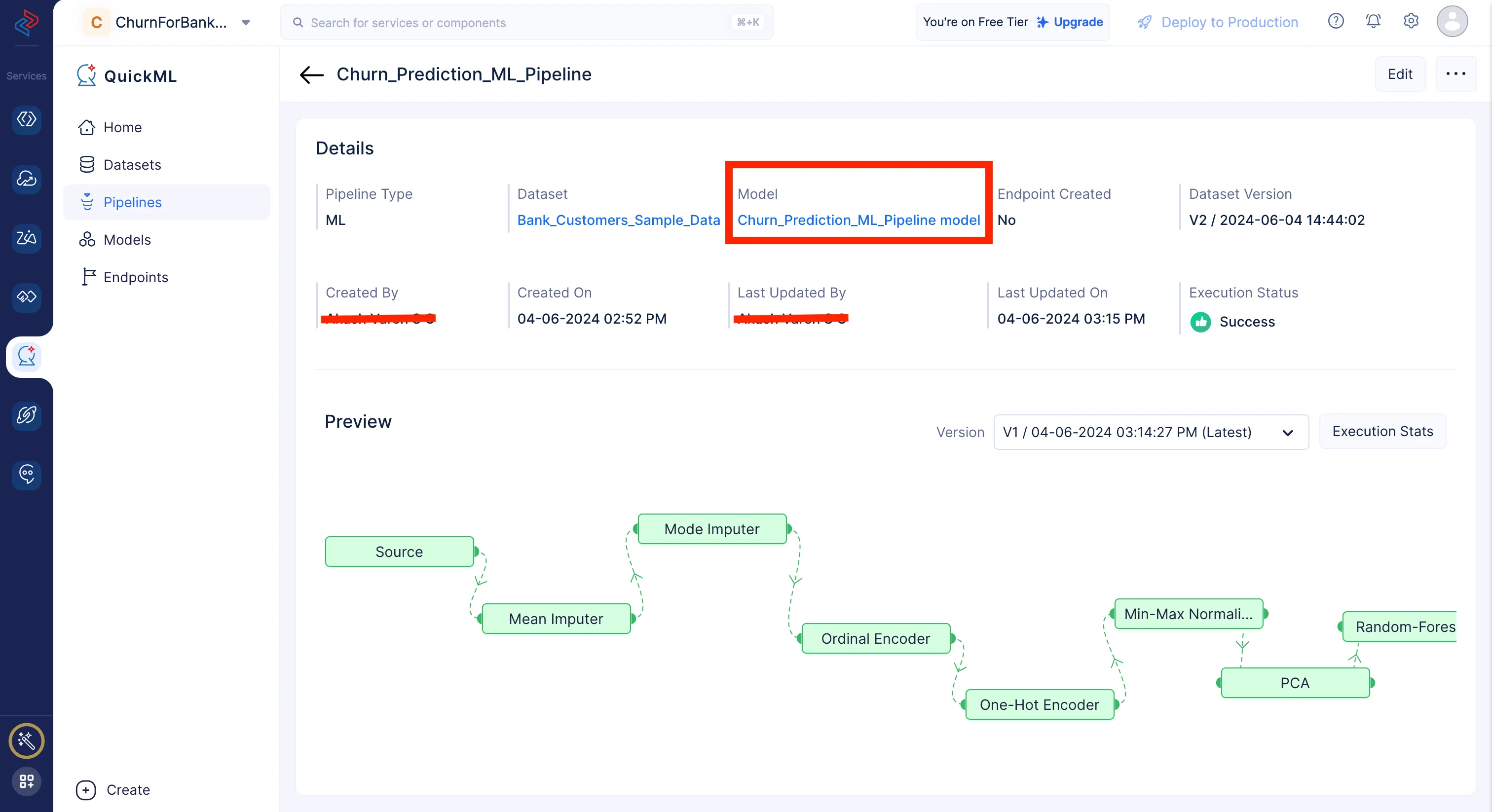1492x812 pixels.
Task: Open the settings gear icon
Action: [1411, 21]
